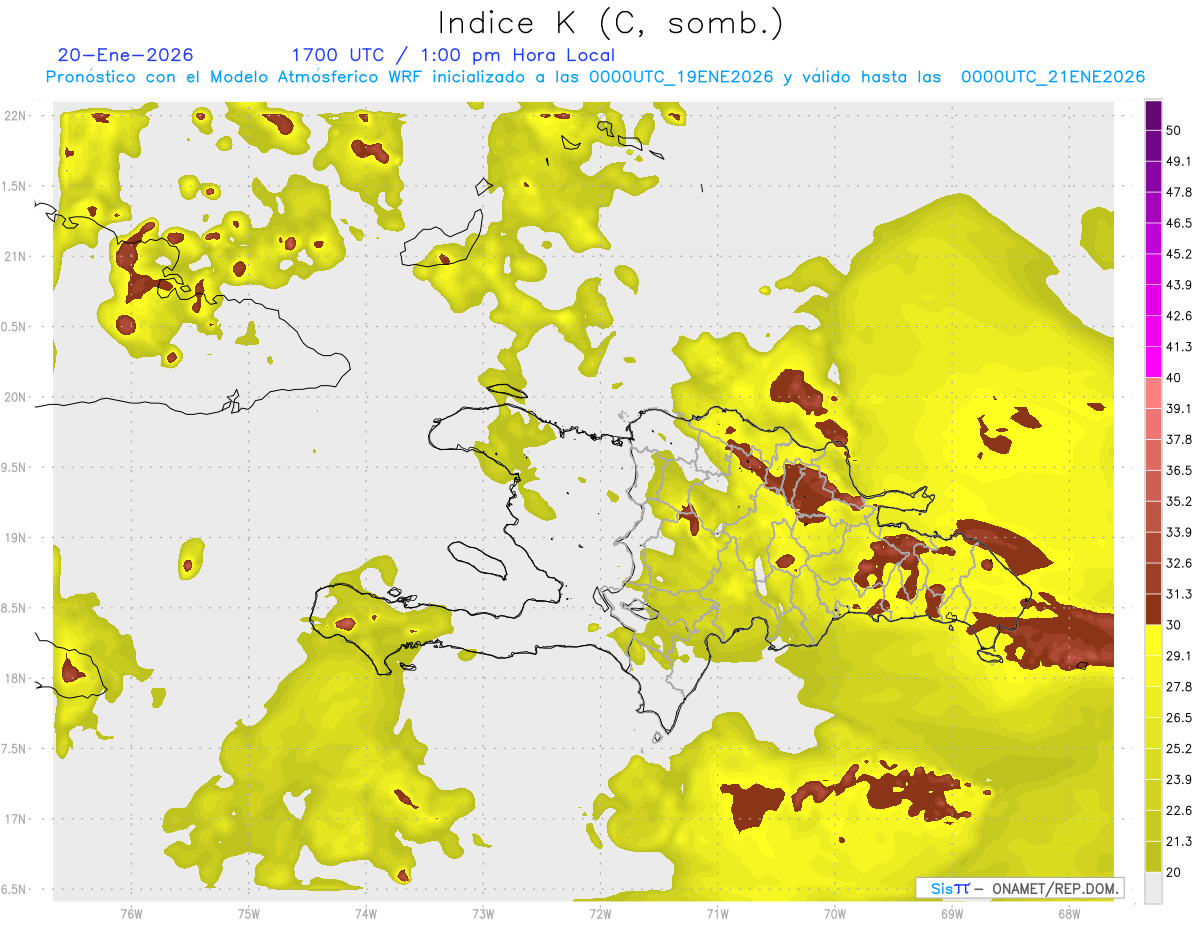1200x927 pixels.
Task: Click the colorbar value "31.3"
Action: [x=1179, y=594]
